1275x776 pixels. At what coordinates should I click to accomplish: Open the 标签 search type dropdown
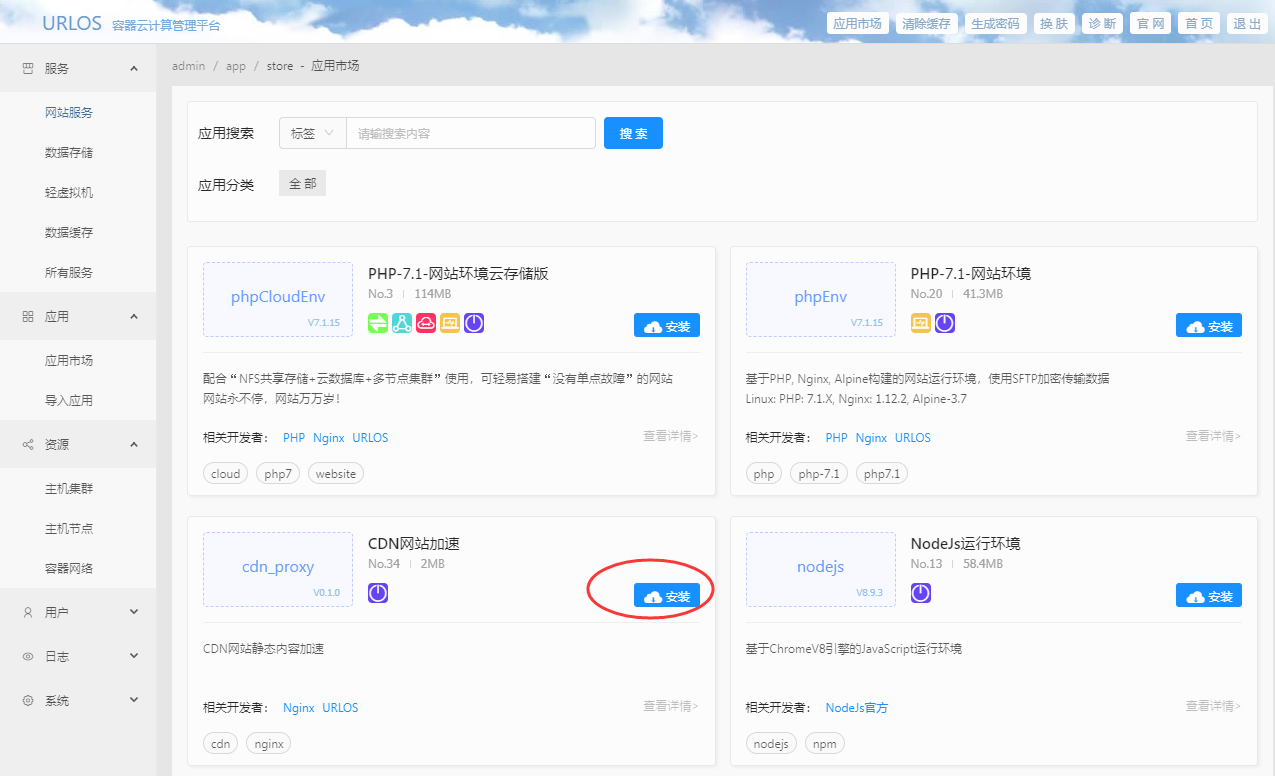(312, 133)
